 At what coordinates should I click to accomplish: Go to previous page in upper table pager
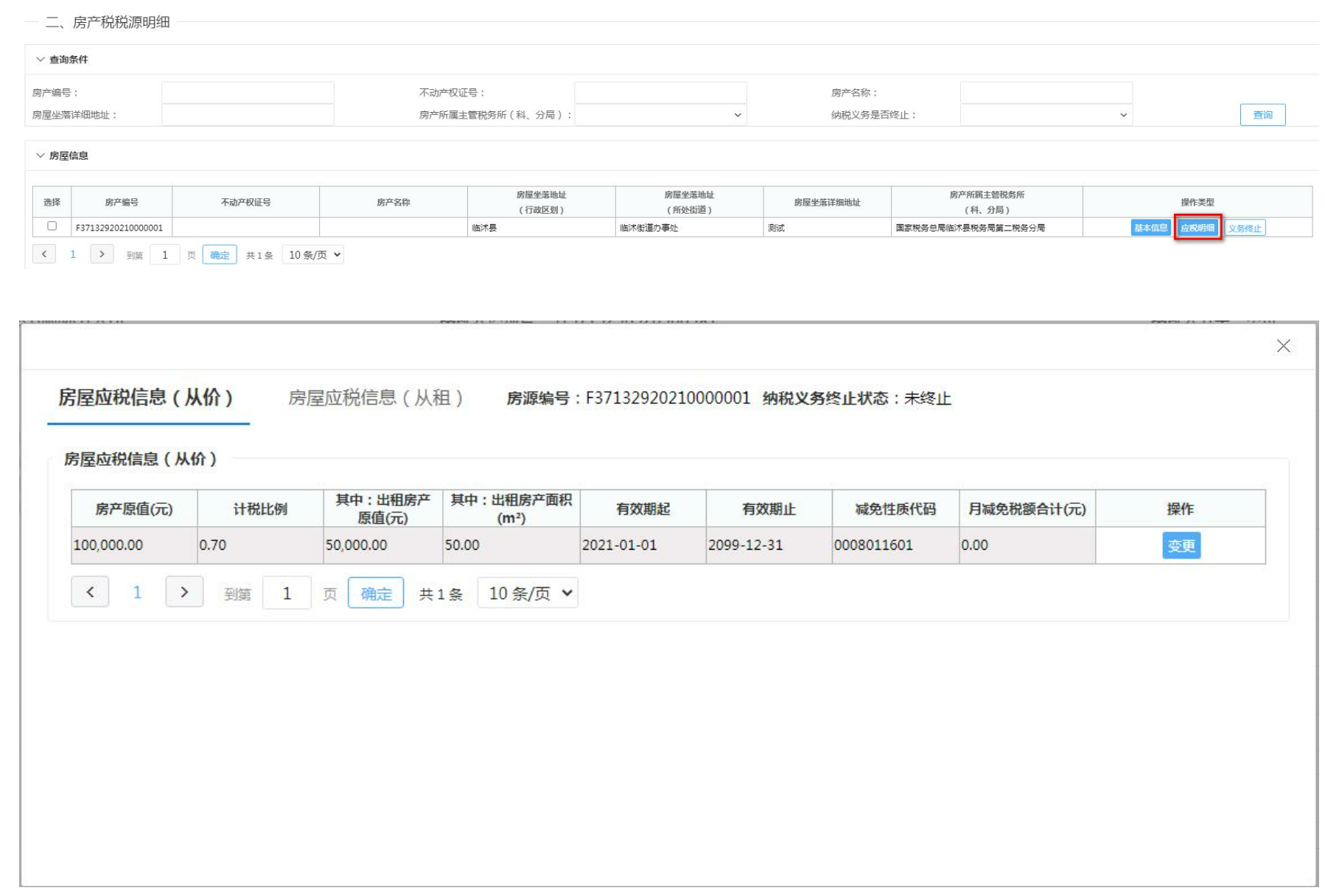pyautogui.click(x=44, y=254)
